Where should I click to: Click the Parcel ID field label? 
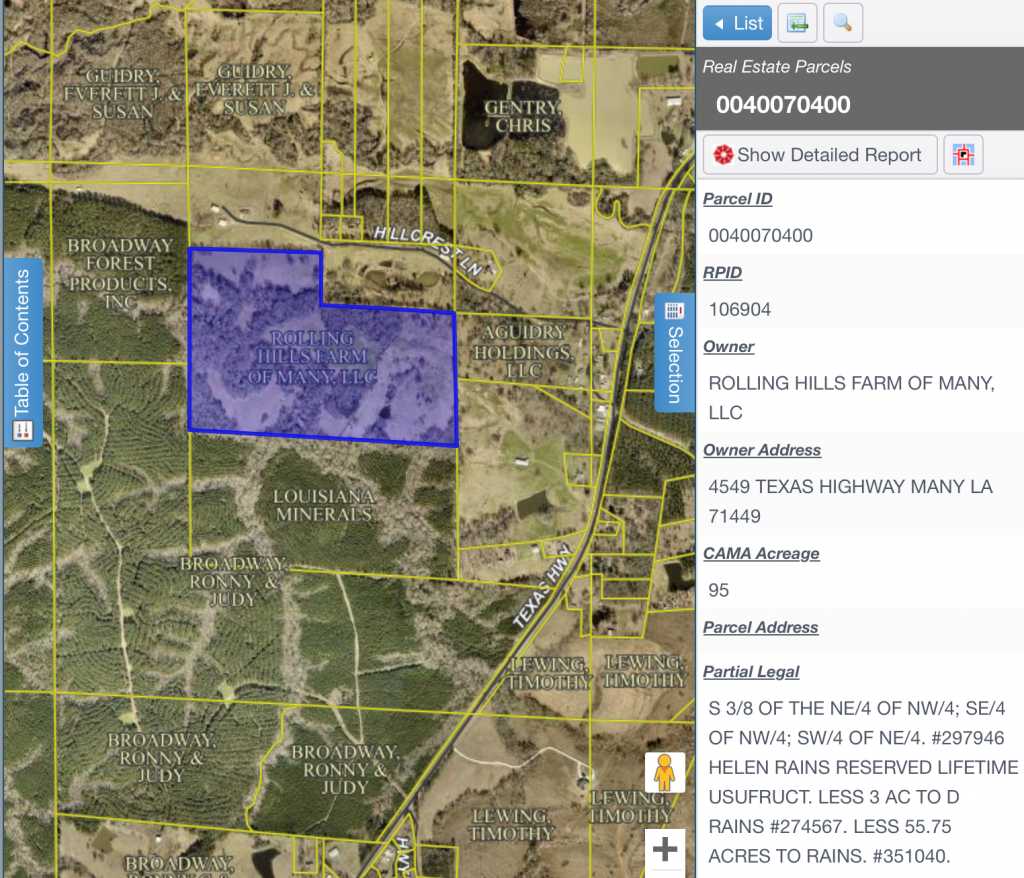tap(737, 199)
